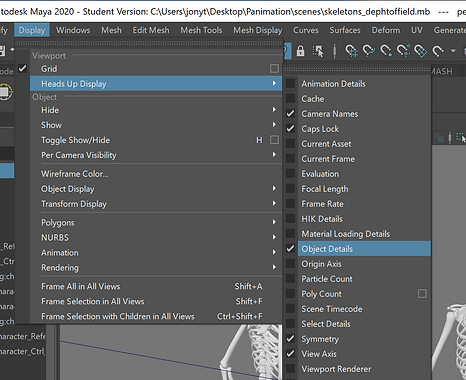Image resolution: width=466 pixels, height=380 pixels.
Task: Open the Mesh Display menu
Action: [258, 30]
